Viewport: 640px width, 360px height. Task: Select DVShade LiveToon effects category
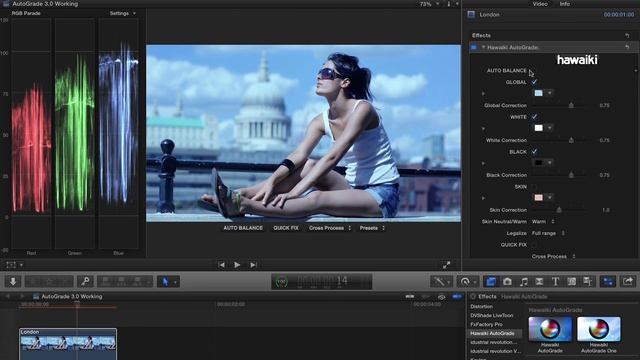(x=491, y=316)
